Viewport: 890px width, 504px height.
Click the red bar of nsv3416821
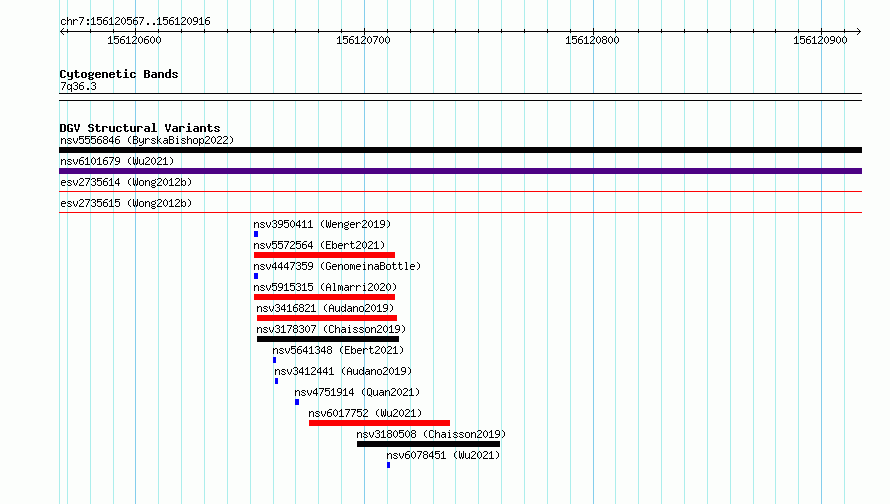(327, 318)
